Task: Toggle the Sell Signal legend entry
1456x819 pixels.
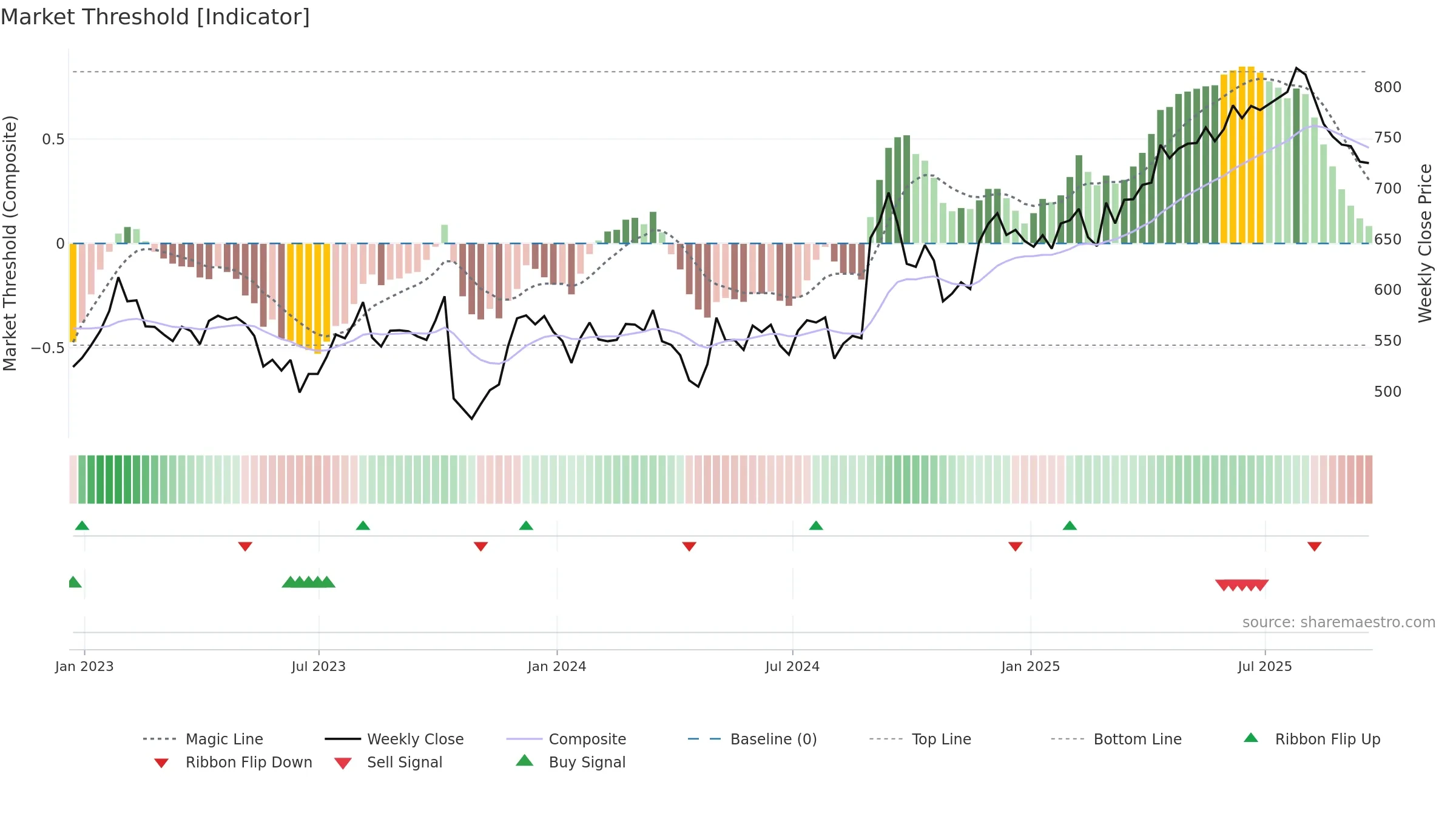Action: 388,762
